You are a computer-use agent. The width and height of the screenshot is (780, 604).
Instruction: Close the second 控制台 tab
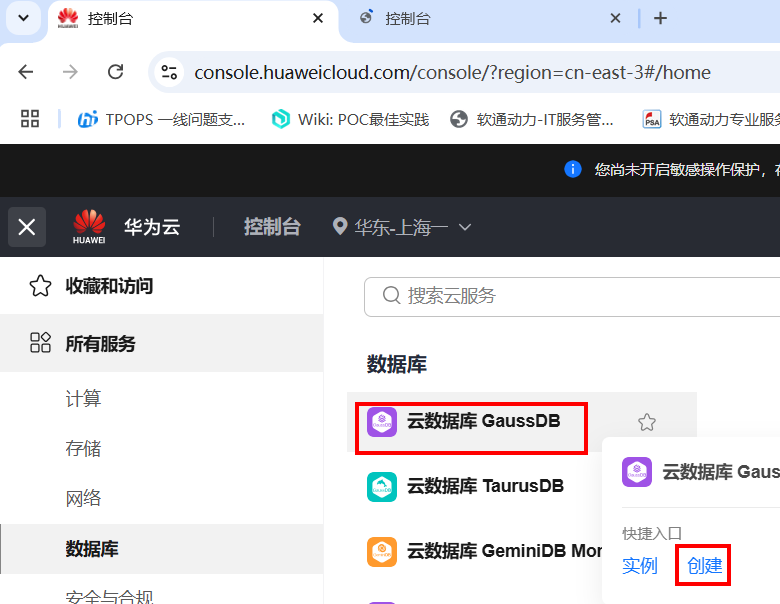tap(615, 18)
